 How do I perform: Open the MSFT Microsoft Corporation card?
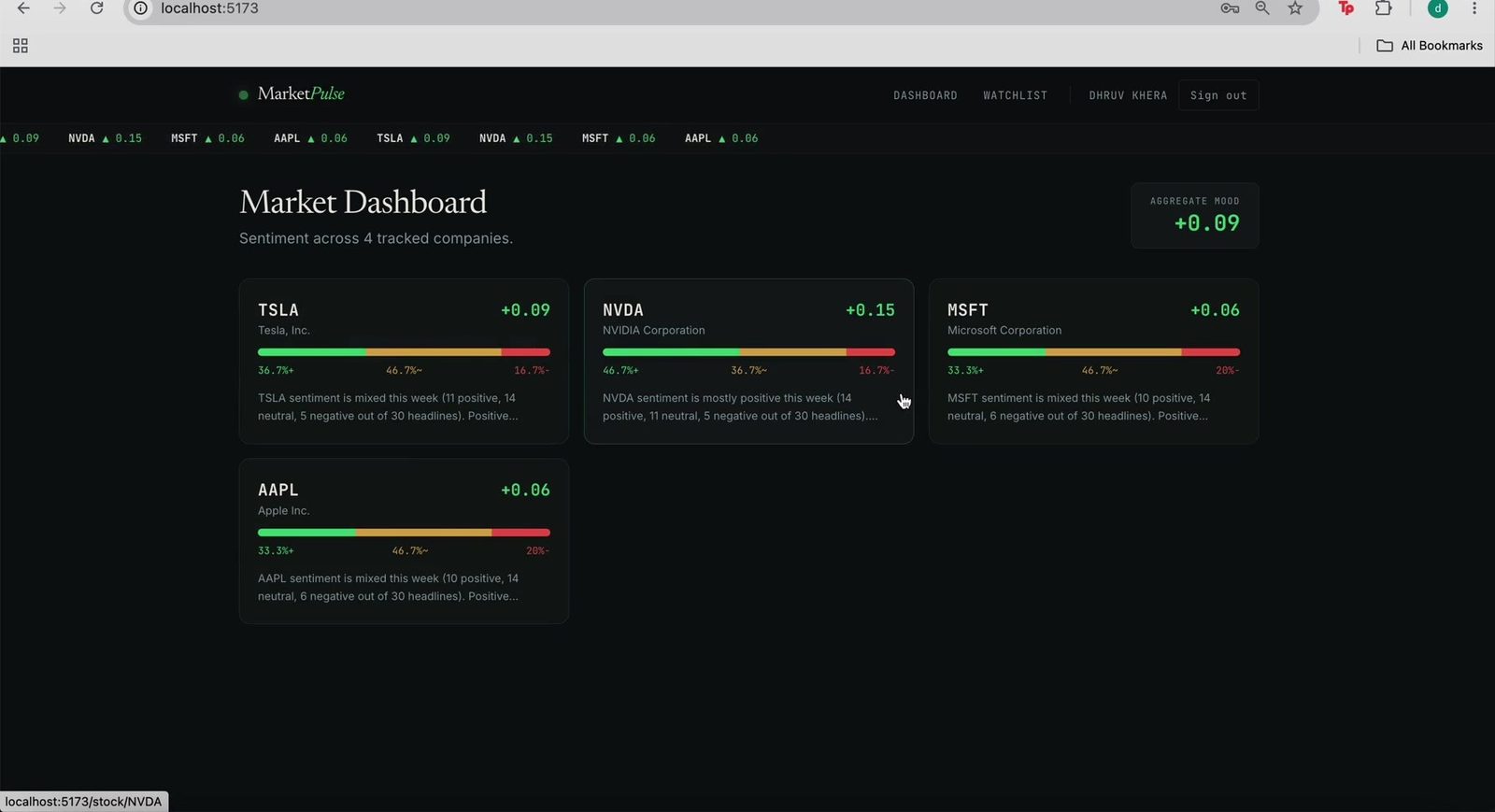click(1093, 361)
